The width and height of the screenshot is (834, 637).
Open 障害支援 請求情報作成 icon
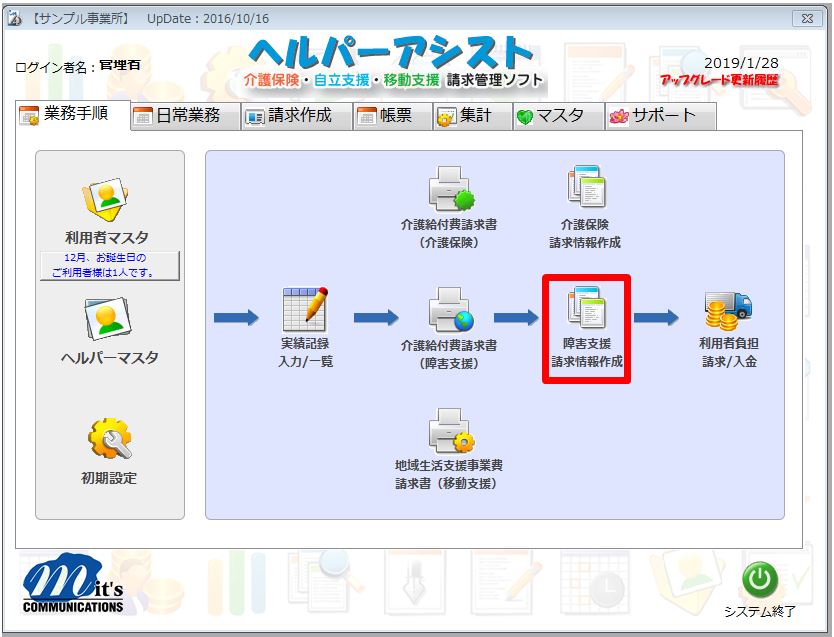586,308
